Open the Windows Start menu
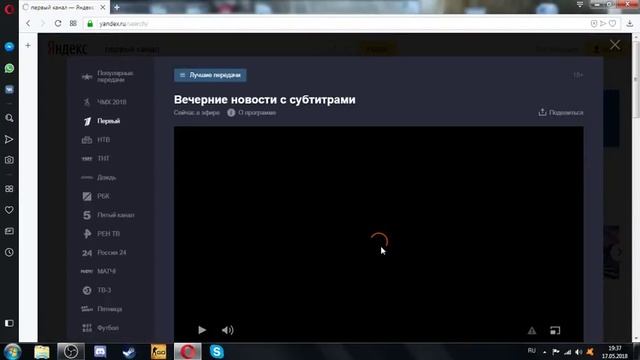This screenshot has width=640, height=360. tap(12, 351)
